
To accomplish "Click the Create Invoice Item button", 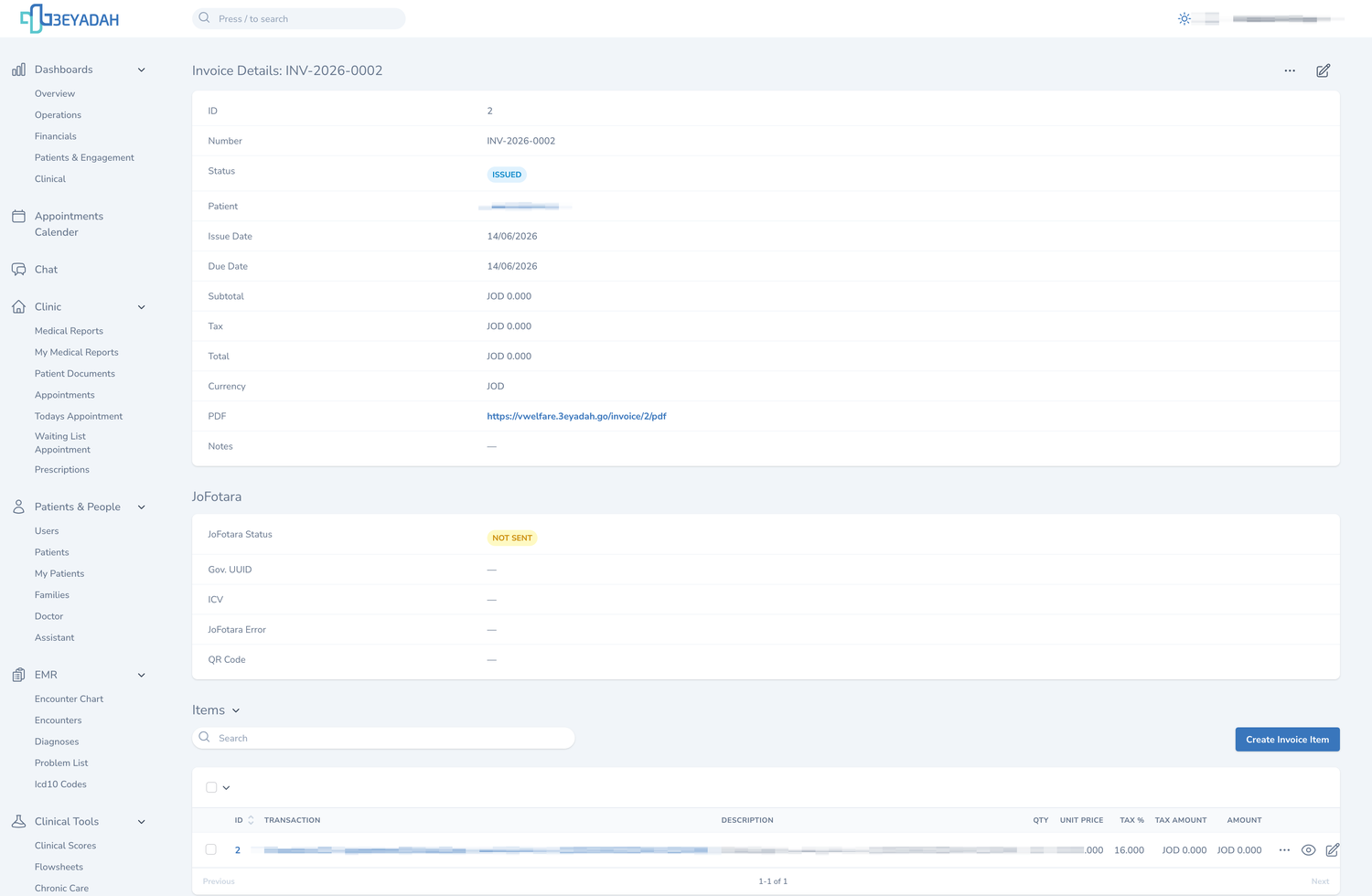I will click(x=1287, y=740).
